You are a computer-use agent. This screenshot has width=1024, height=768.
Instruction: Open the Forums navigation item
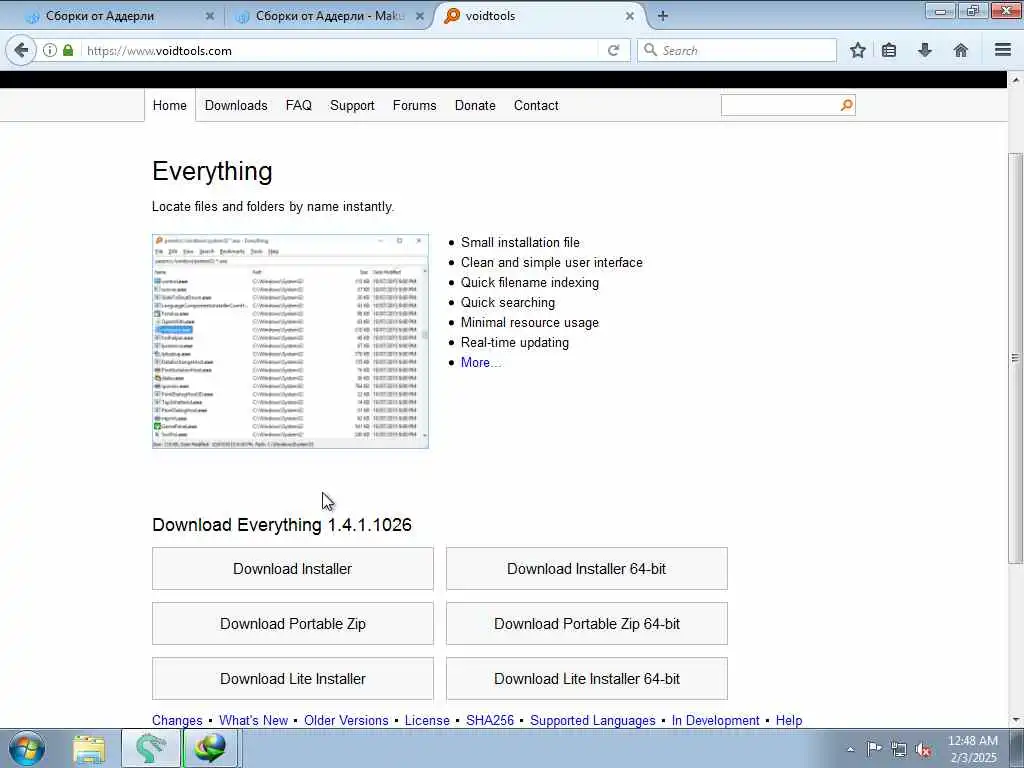click(414, 105)
